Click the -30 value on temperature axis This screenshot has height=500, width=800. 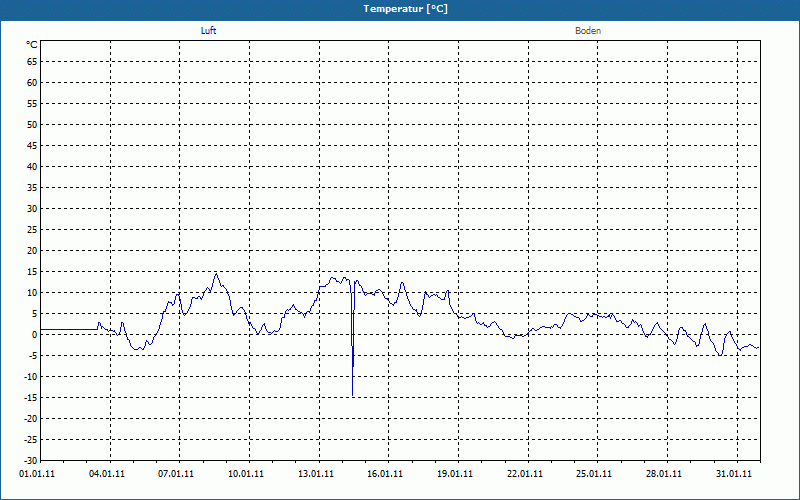[31, 461]
